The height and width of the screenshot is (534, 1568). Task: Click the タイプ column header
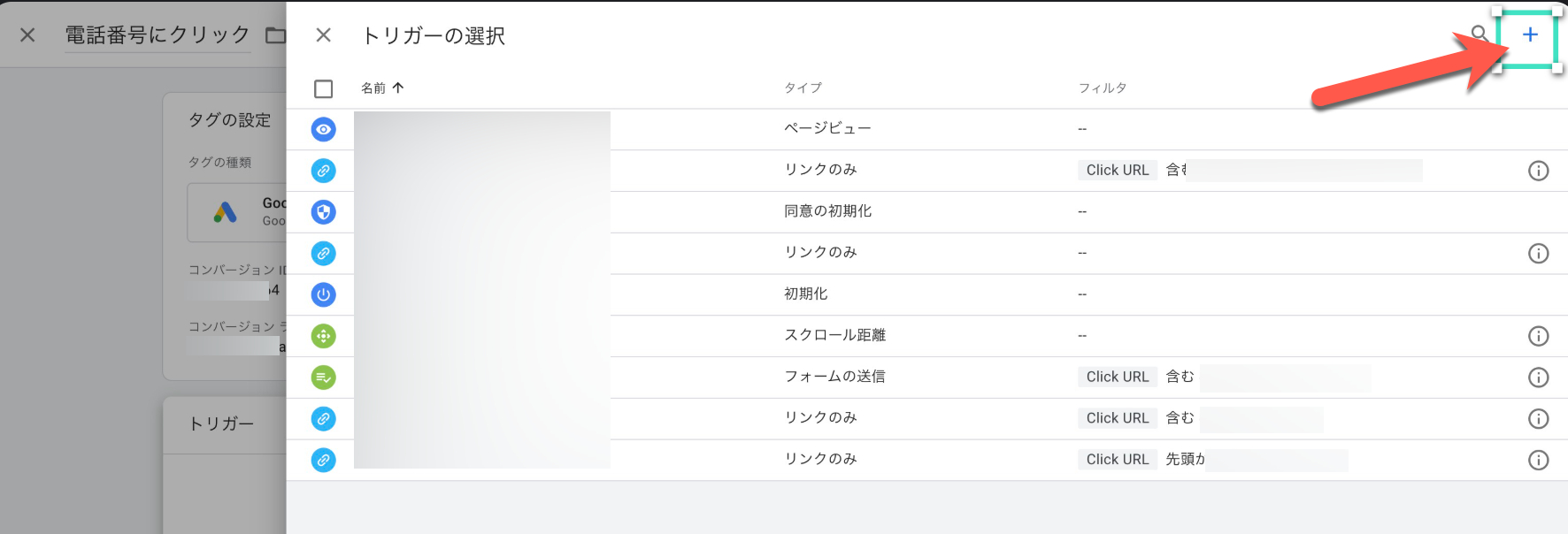[x=803, y=88]
